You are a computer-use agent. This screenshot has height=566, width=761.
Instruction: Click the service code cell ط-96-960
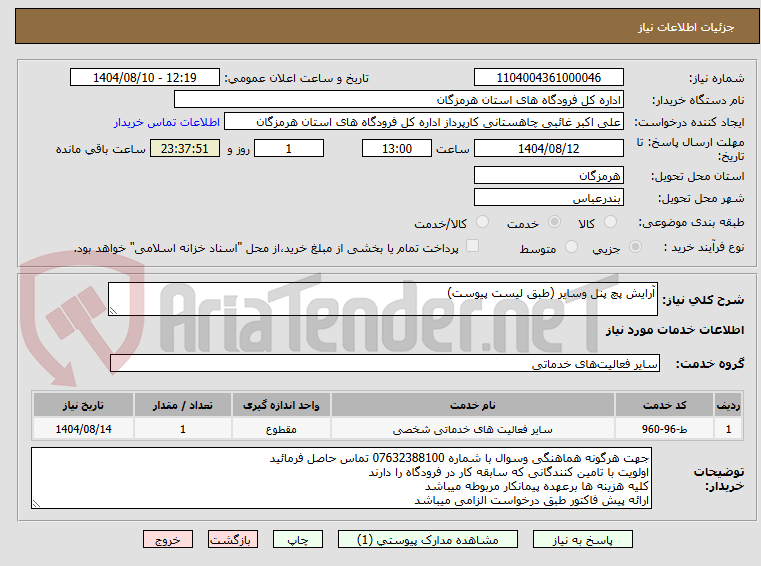pyautogui.click(x=664, y=429)
